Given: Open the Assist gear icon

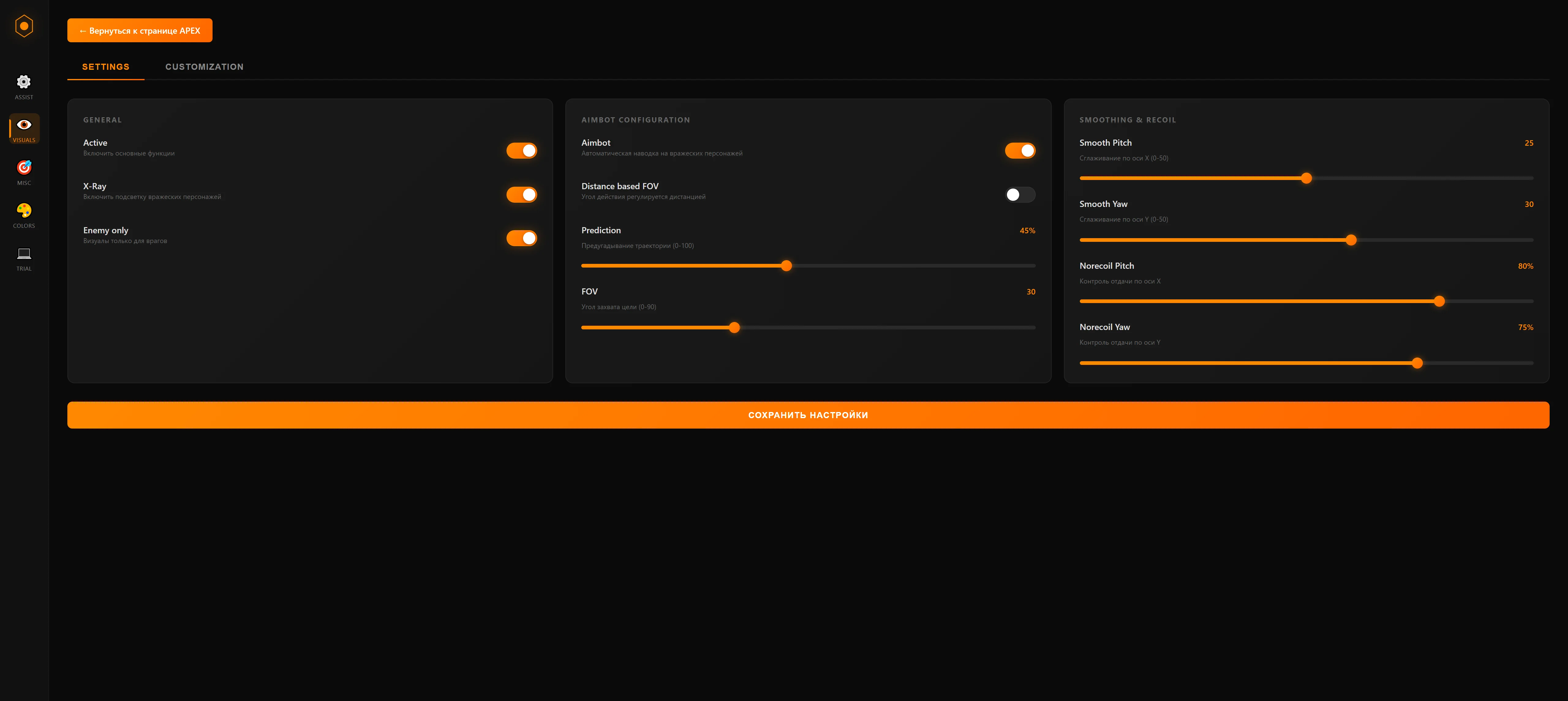Looking at the screenshot, I should (x=24, y=82).
